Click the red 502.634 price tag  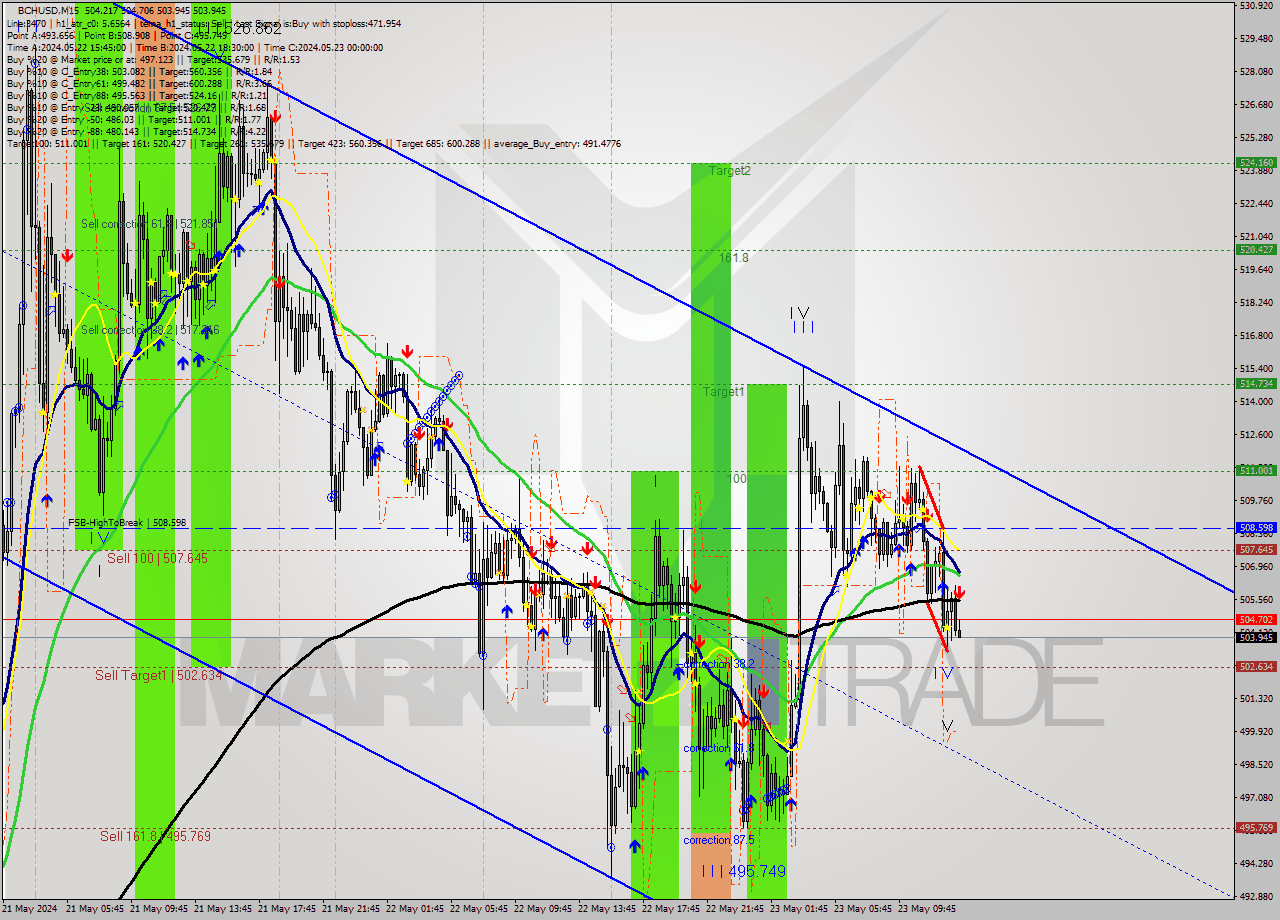point(1256,666)
